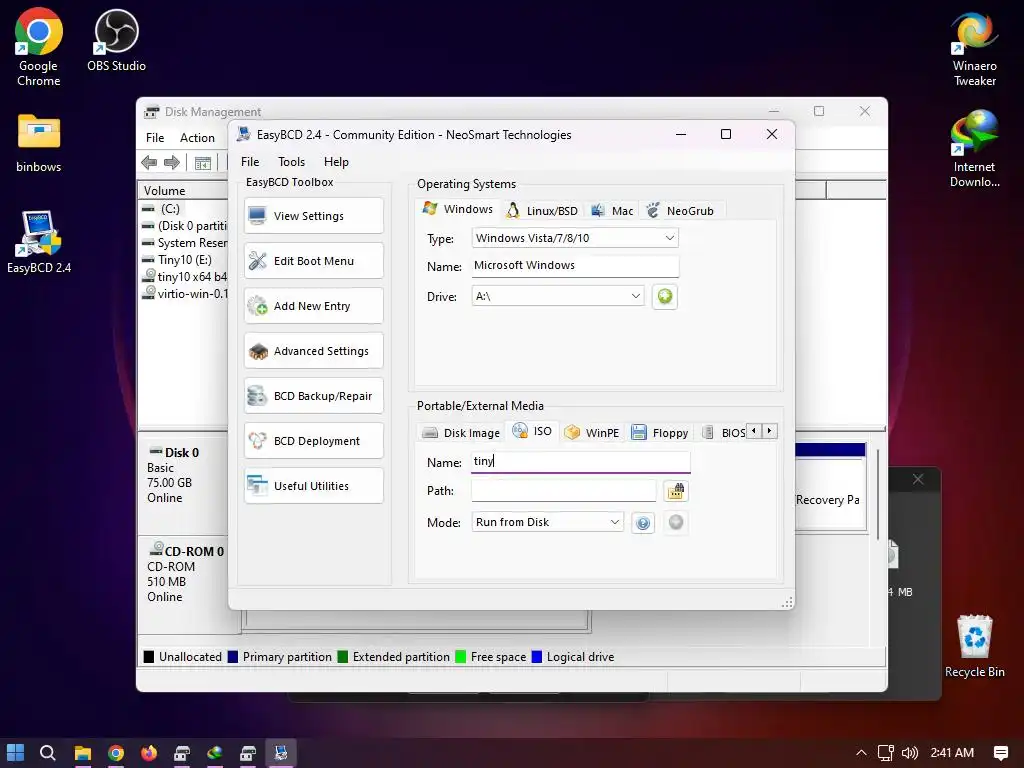Click console tree icon in Disk Management toolbar

pyautogui.click(x=203, y=163)
